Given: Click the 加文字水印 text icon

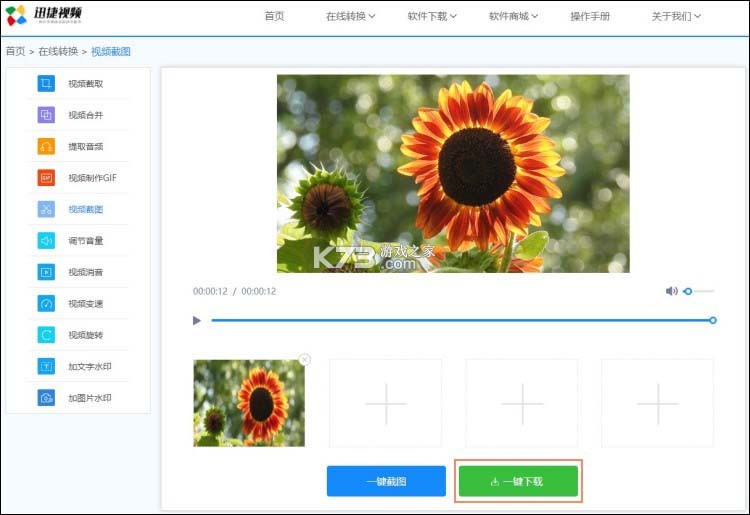Looking at the screenshot, I should pyautogui.click(x=46, y=366).
